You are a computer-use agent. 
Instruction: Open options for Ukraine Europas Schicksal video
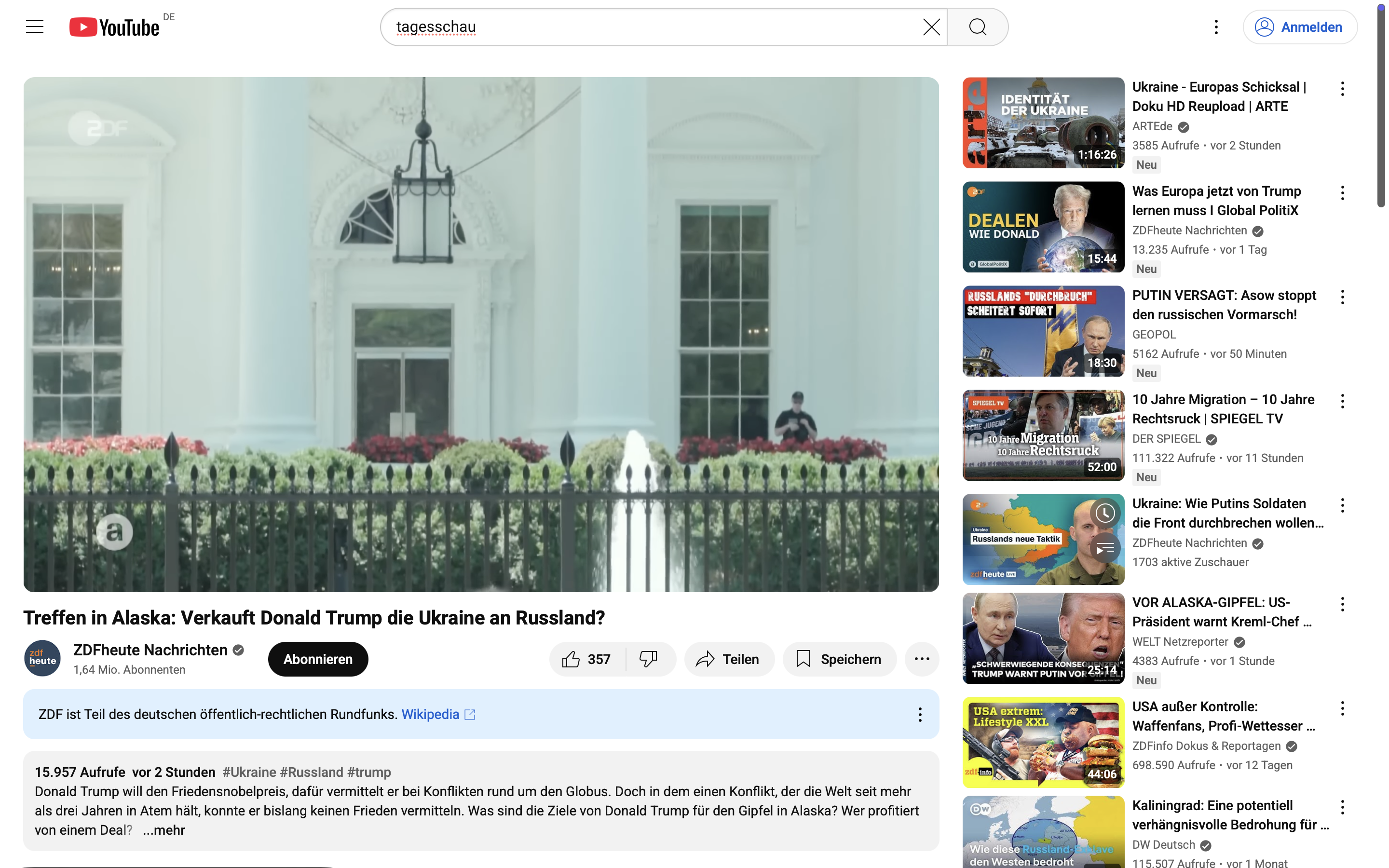coord(1342,89)
